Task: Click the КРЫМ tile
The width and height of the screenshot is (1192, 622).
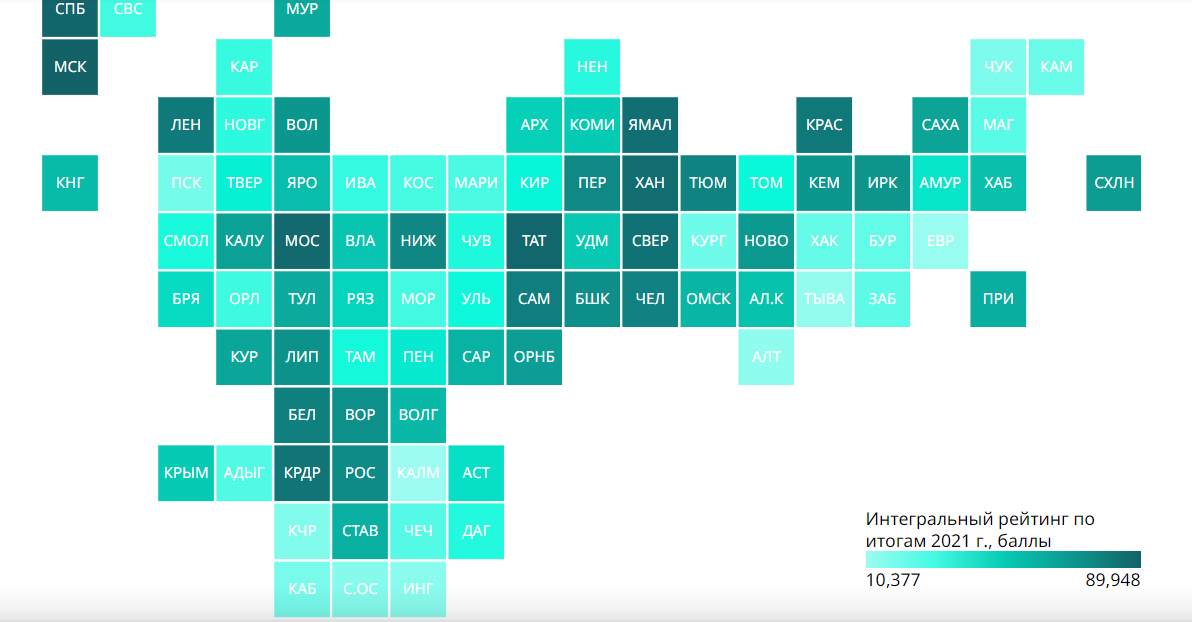Action: (186, 473)
